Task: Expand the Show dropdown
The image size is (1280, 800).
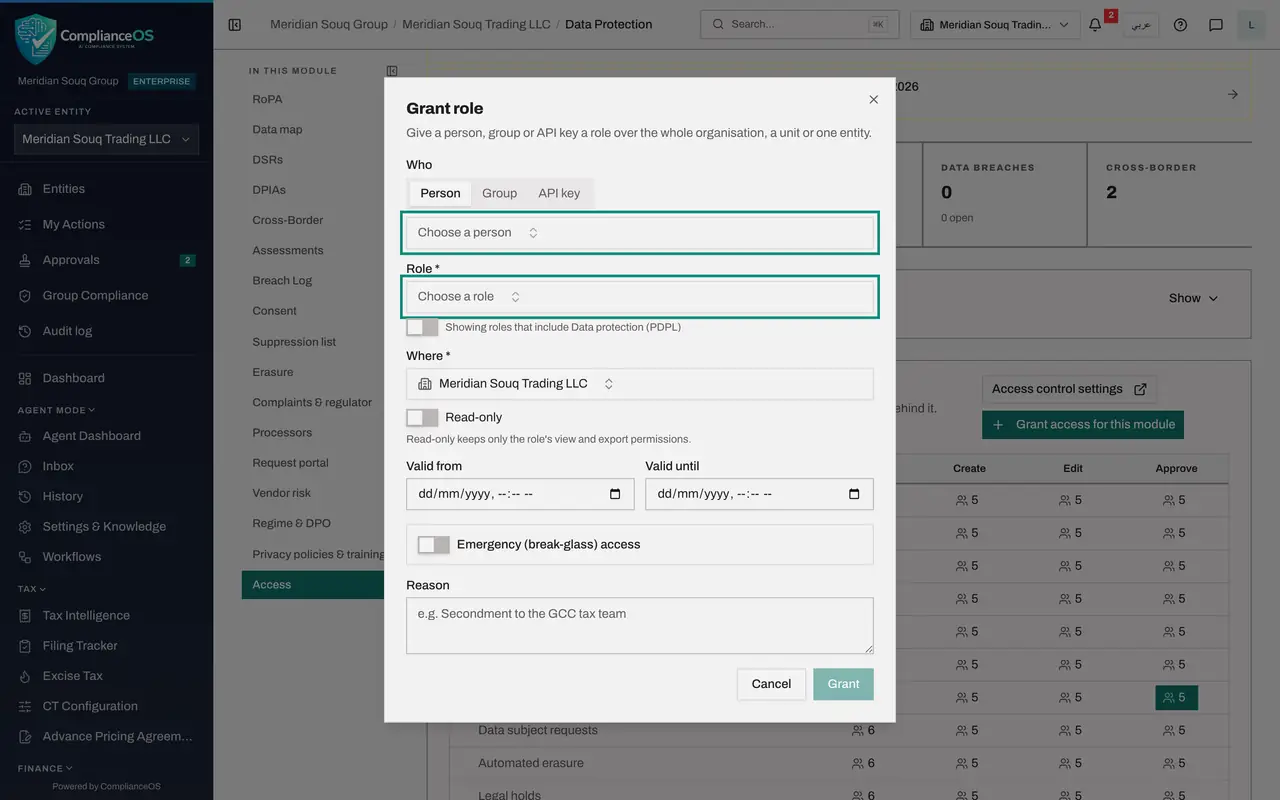Action: (1194, 298)
